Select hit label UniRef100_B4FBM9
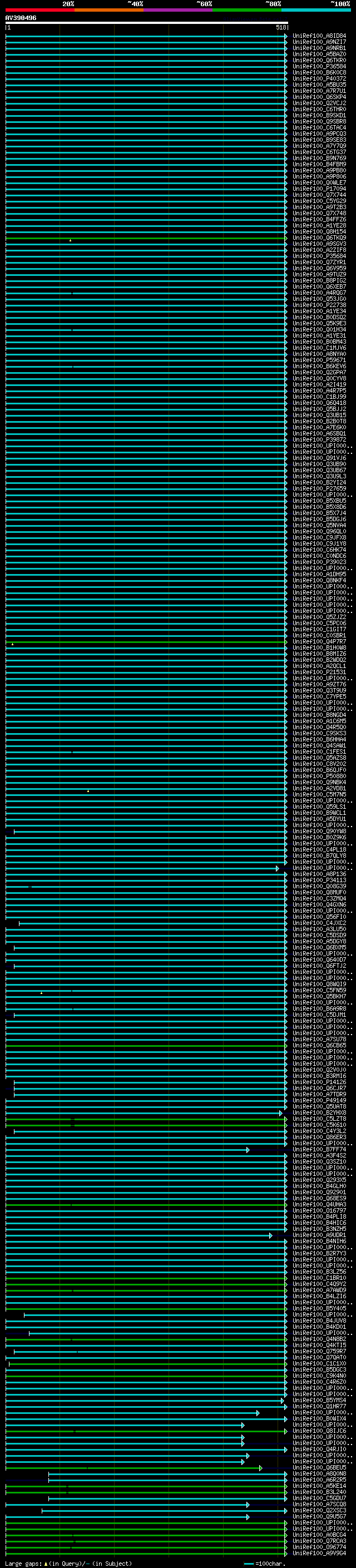356x1568 pixels. 319,164
